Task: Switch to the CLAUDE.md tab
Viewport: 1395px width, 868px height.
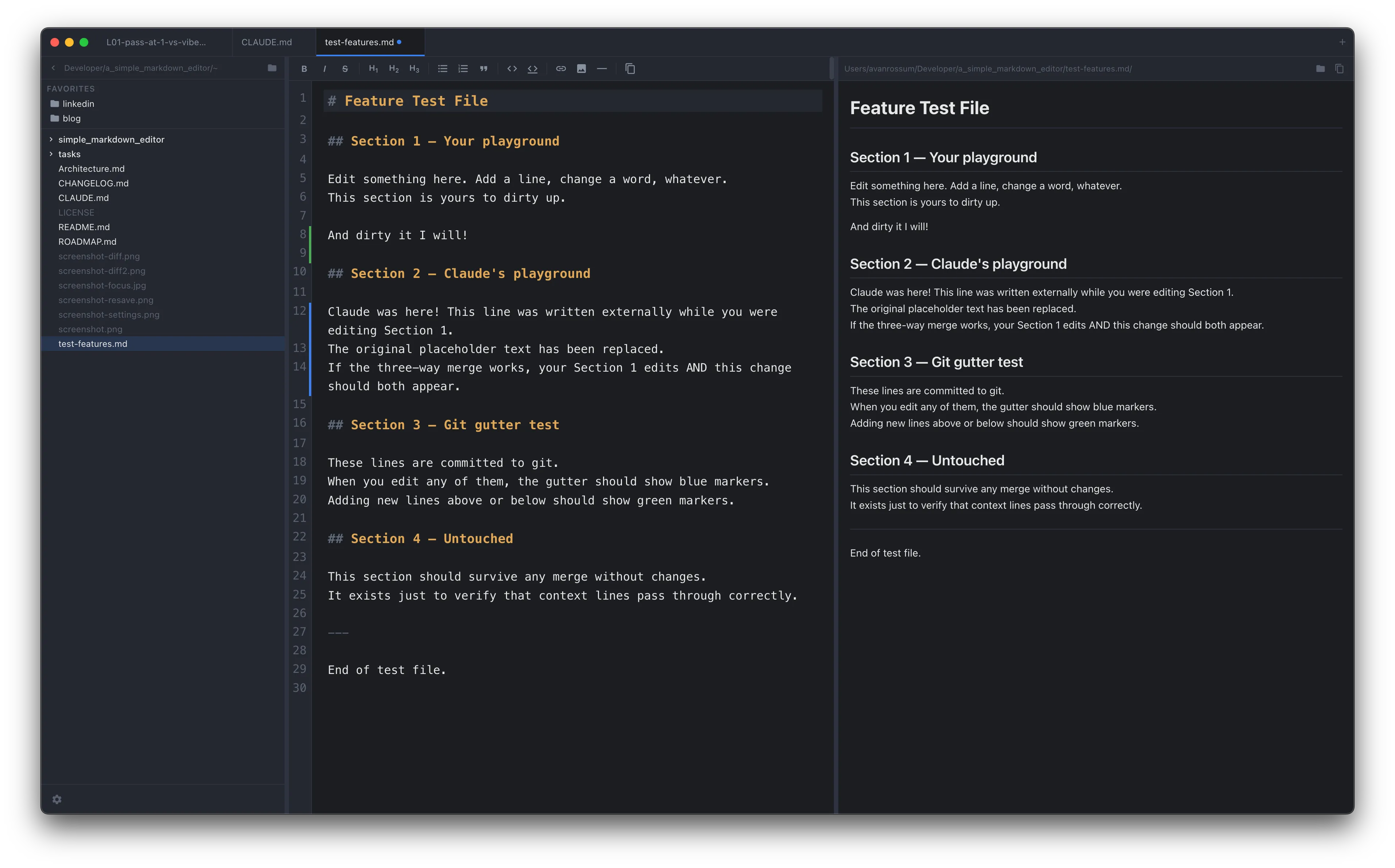Action: click(266, 42)
